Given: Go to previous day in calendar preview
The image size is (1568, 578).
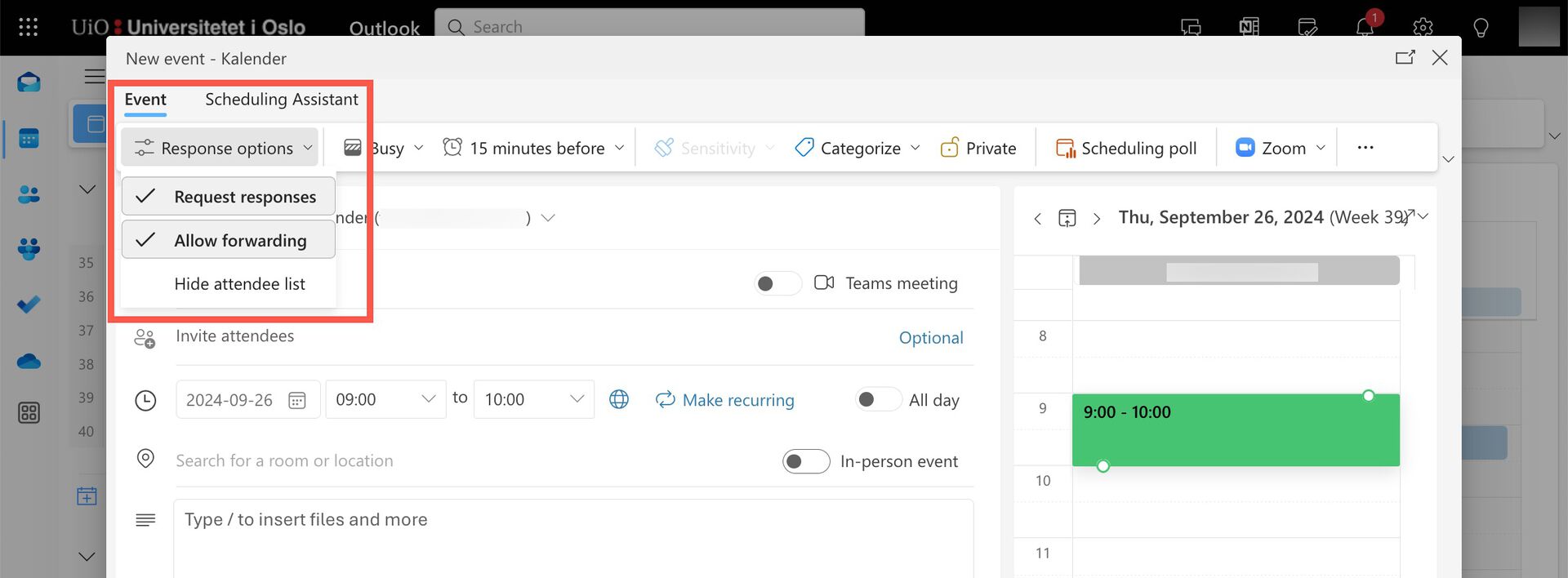Looking at the screenshot, I should tap(1037, 218).
